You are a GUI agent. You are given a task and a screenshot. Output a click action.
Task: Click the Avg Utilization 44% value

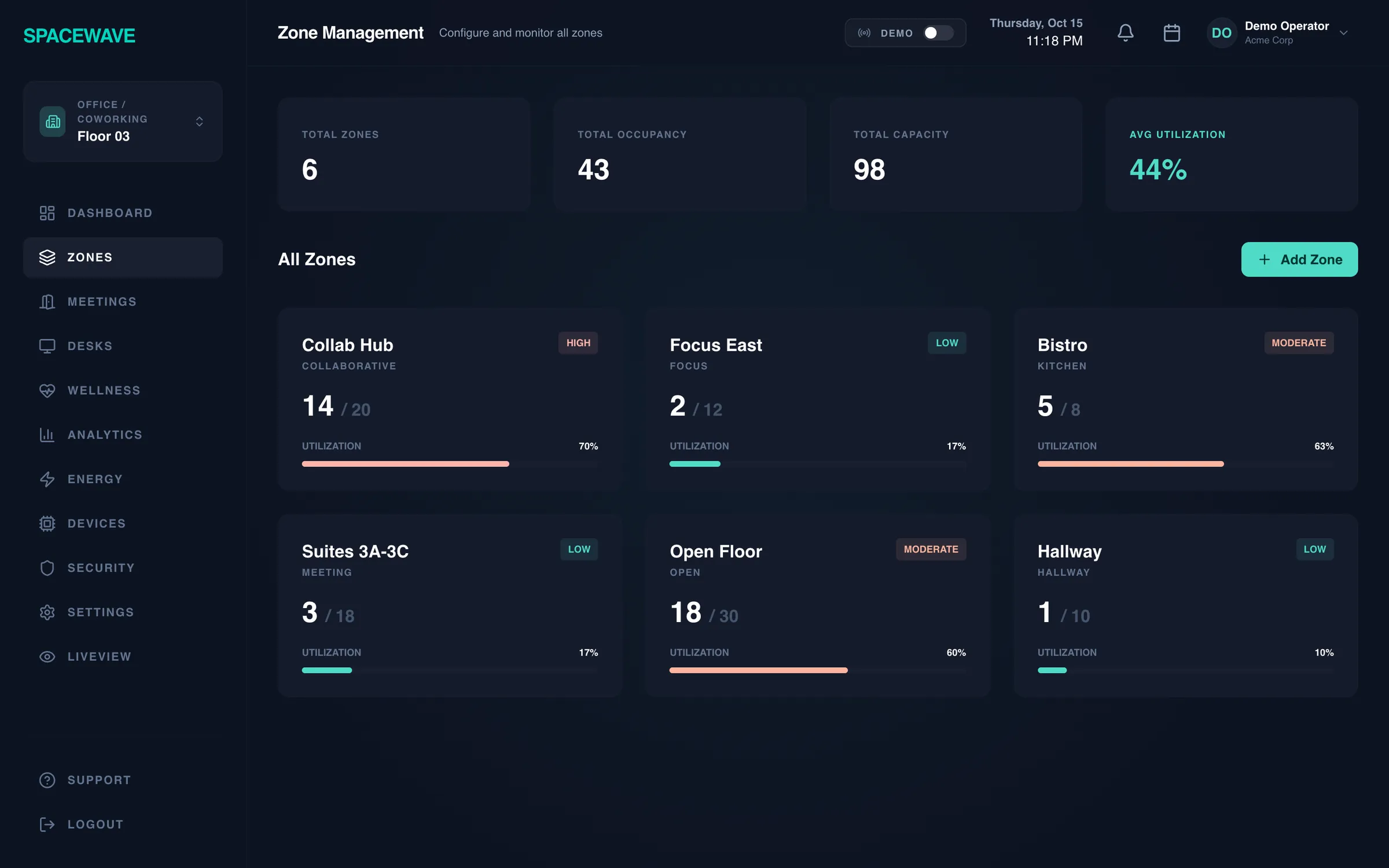(x=1158, y=170)
